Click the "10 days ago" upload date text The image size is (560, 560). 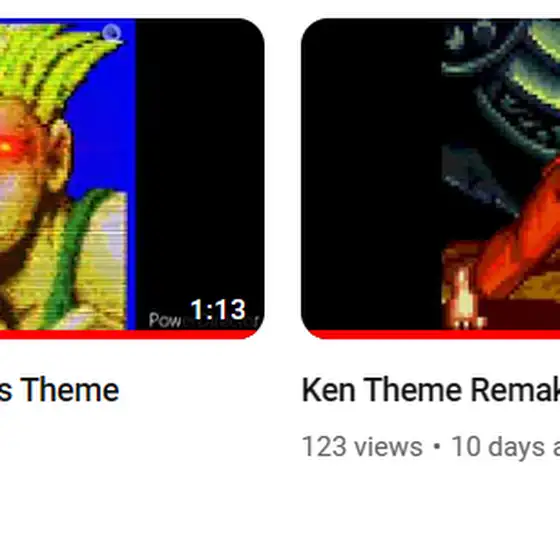point(505,446)
